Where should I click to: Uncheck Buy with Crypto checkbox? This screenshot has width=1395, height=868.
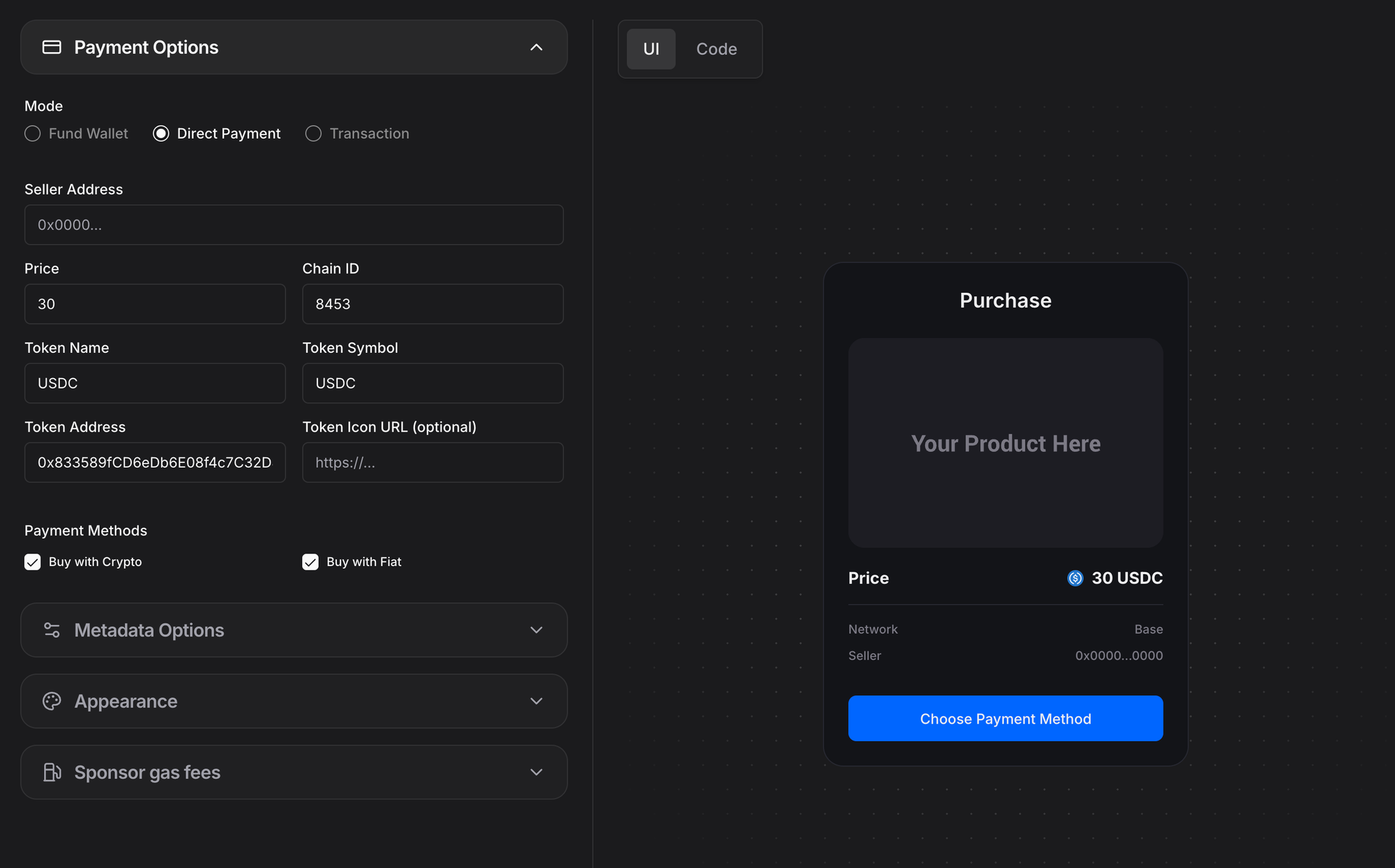point(33,562)
